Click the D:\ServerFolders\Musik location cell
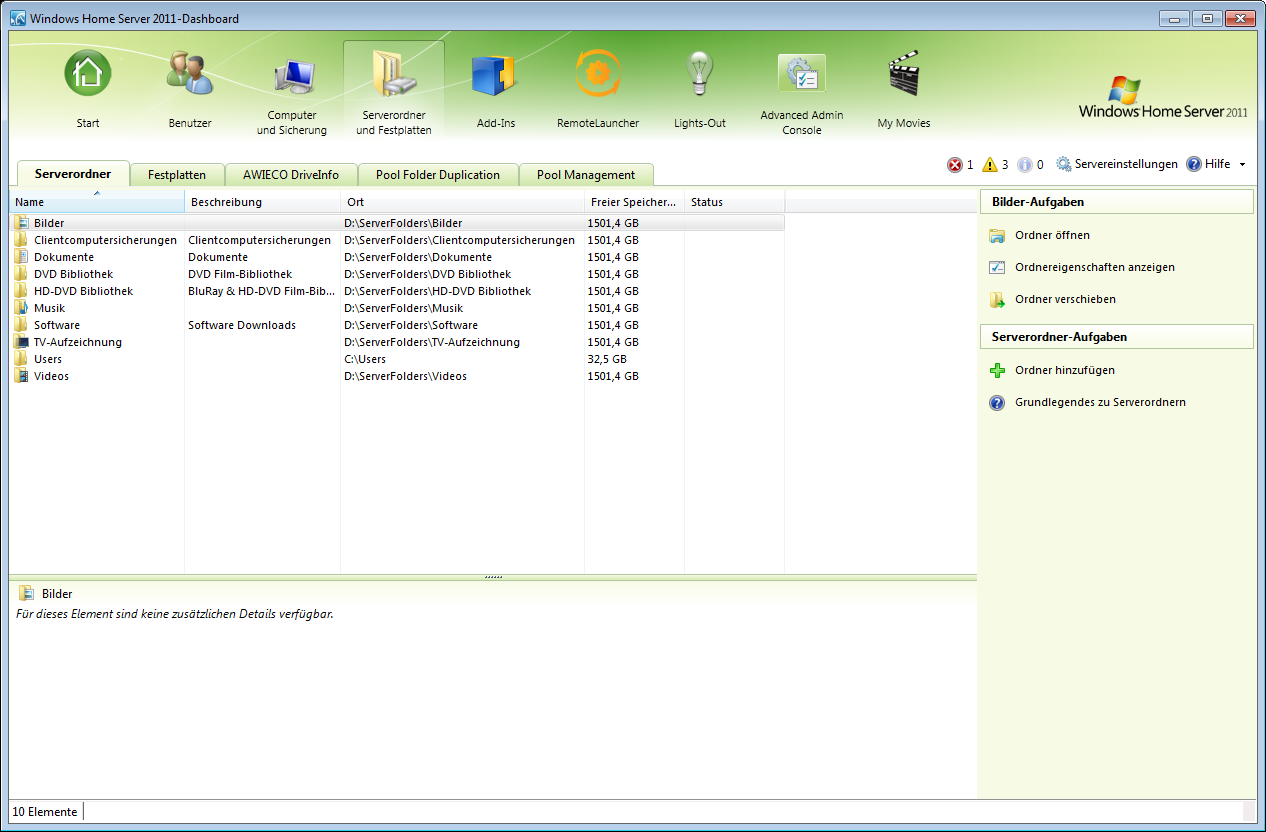Viewport: 1266px width, 832px height. pos(404,308)
